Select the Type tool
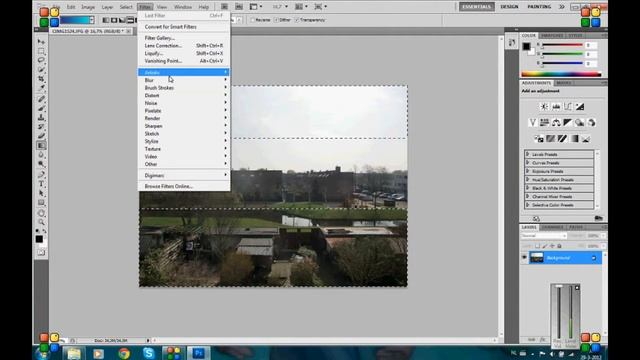 [x=41, y=184]
